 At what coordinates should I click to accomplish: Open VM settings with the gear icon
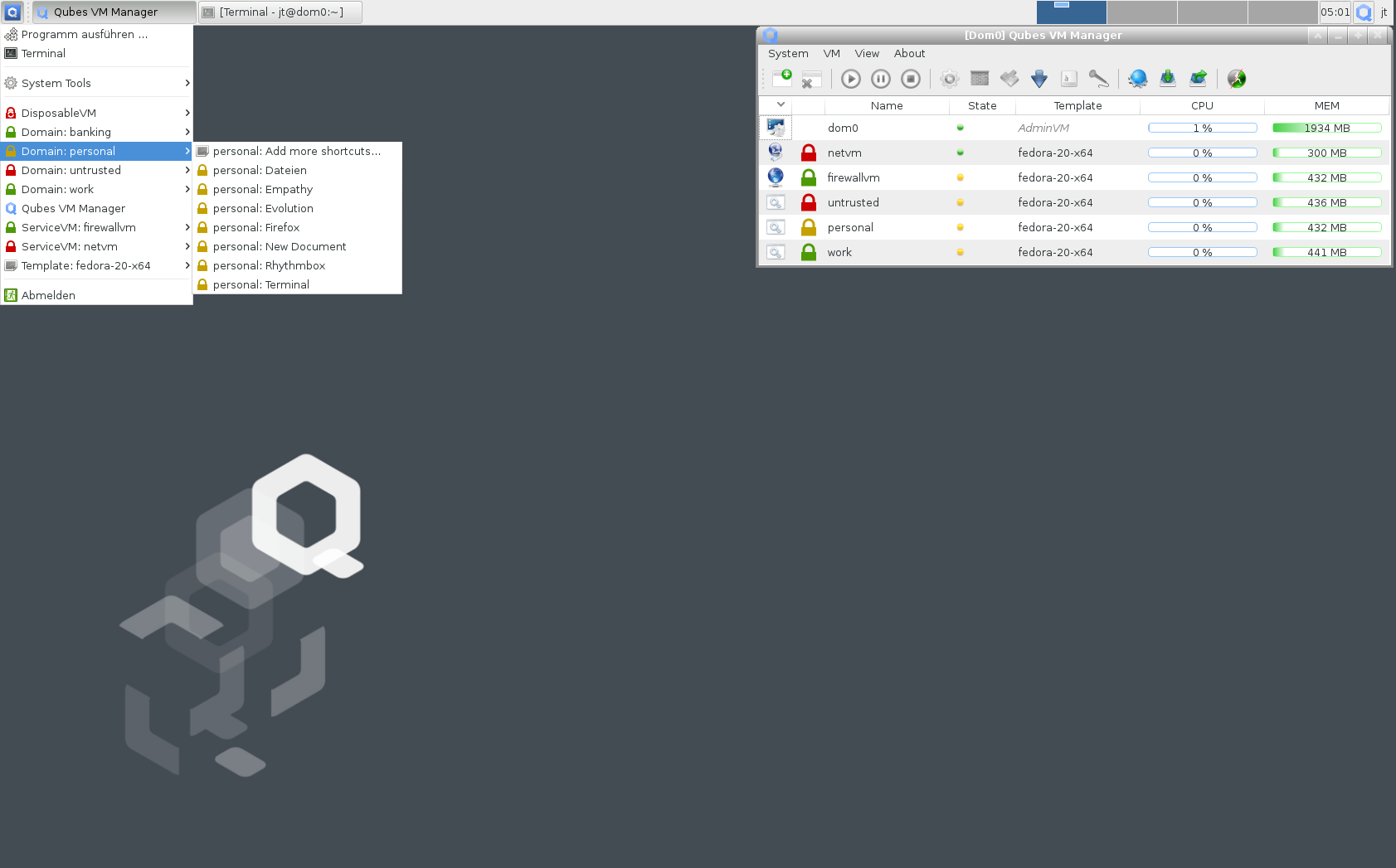click(950, 79)
